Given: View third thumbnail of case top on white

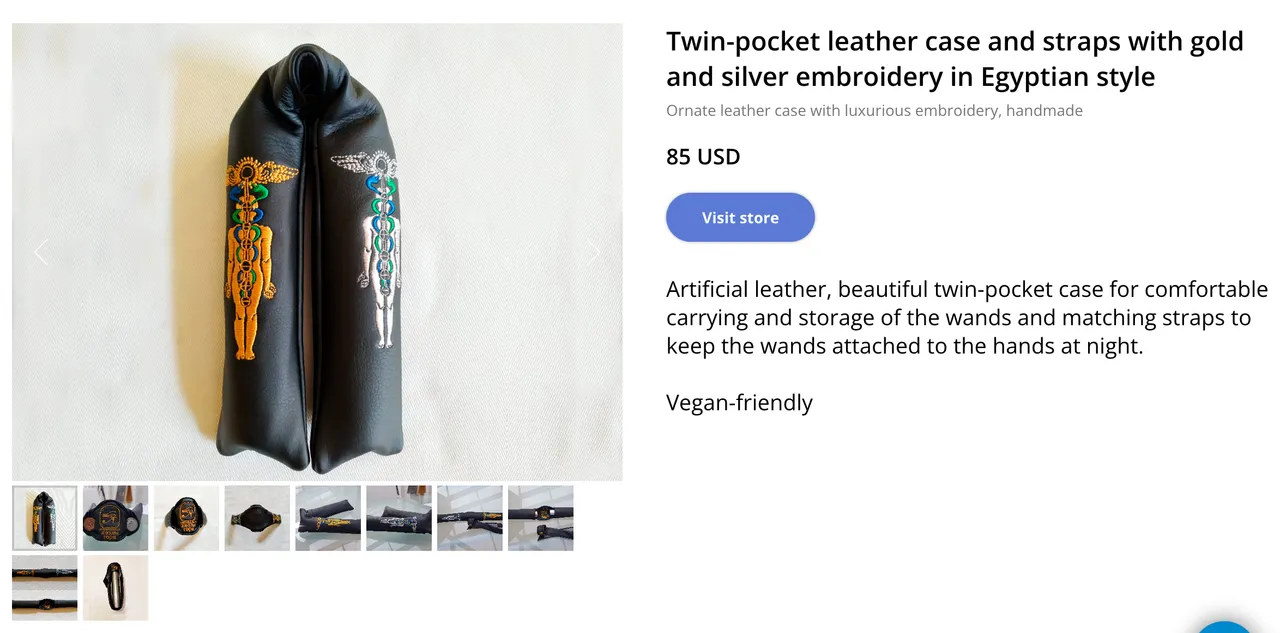Looking at the screenshot, I should click(x=186, y=518).
